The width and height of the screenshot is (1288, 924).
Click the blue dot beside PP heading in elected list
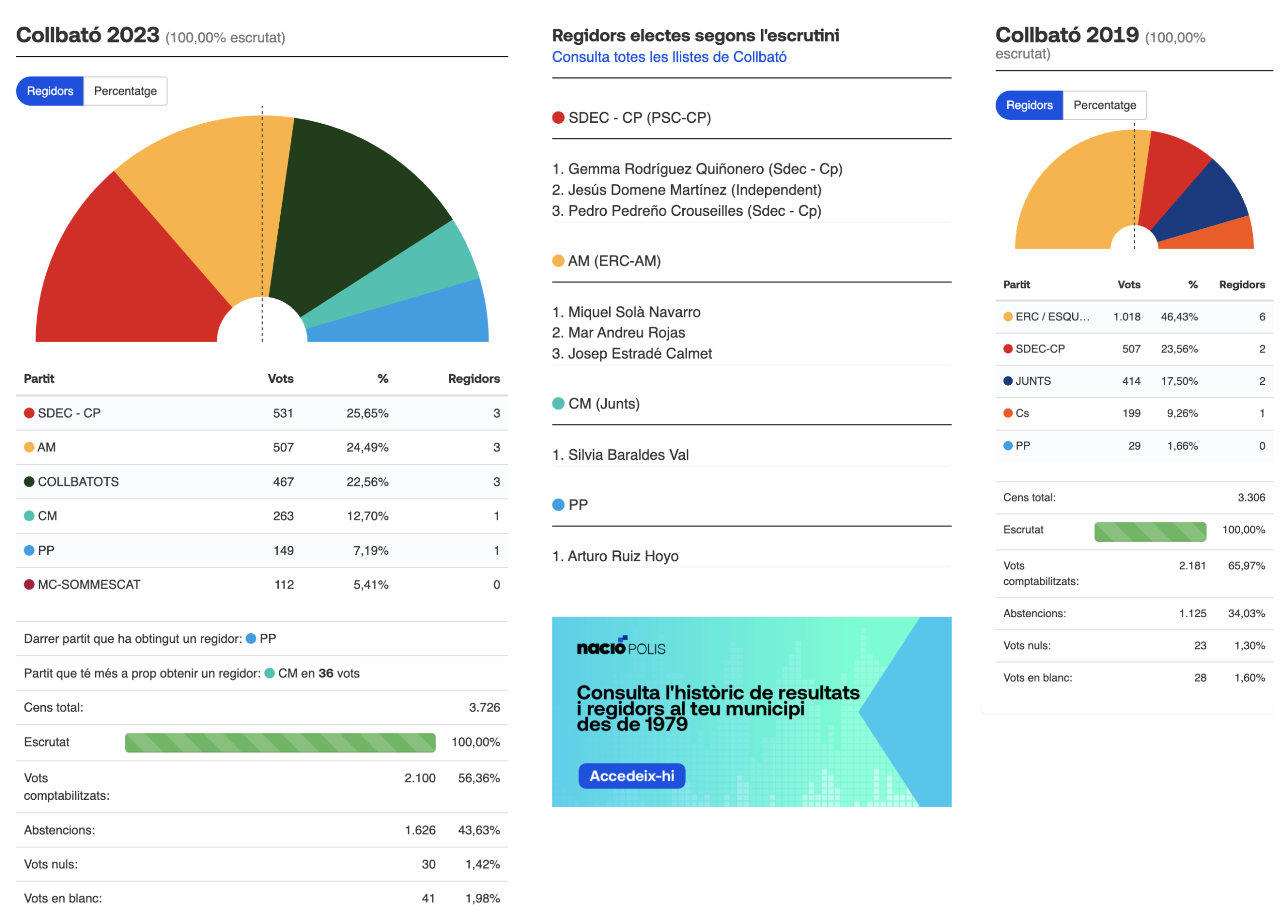(x=558, y=505)
